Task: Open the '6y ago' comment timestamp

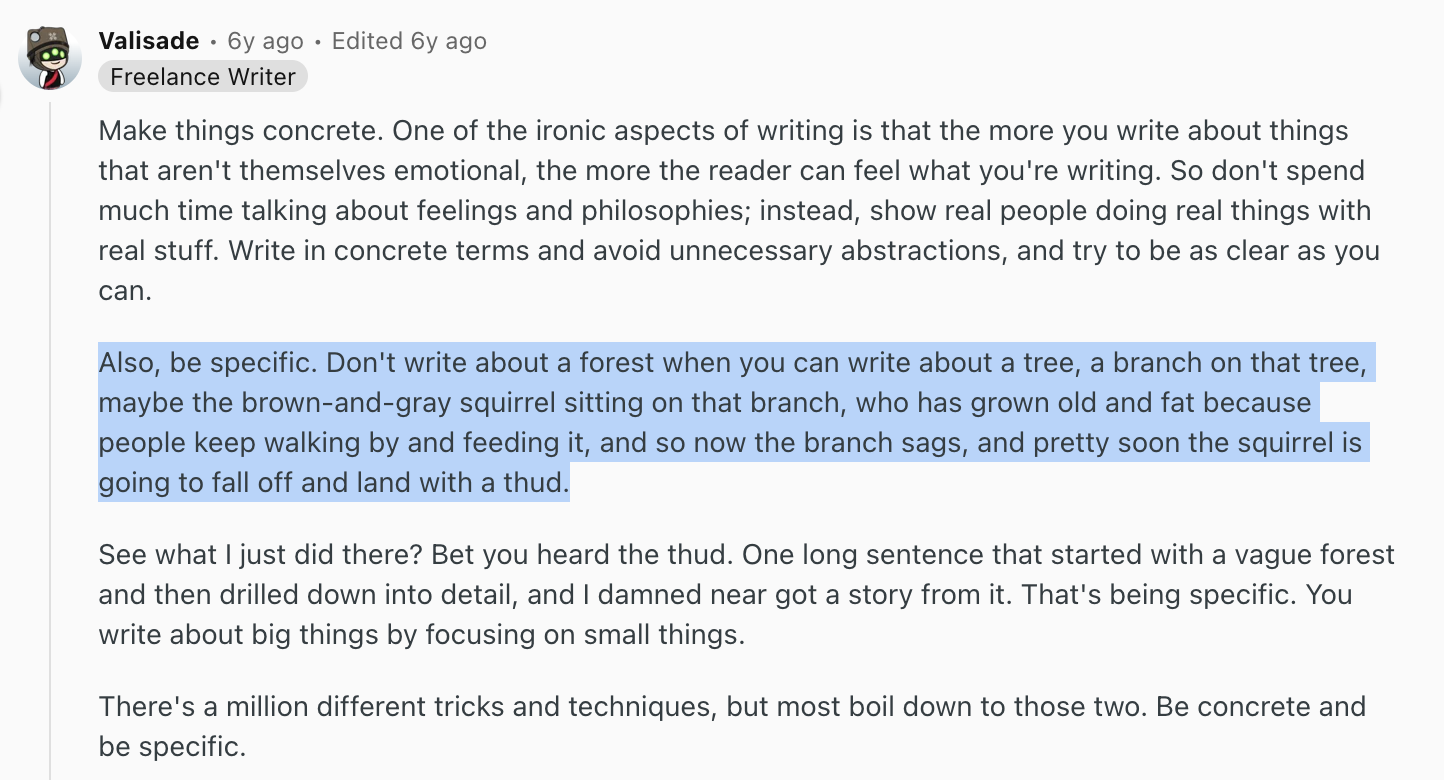Action: 265,41
